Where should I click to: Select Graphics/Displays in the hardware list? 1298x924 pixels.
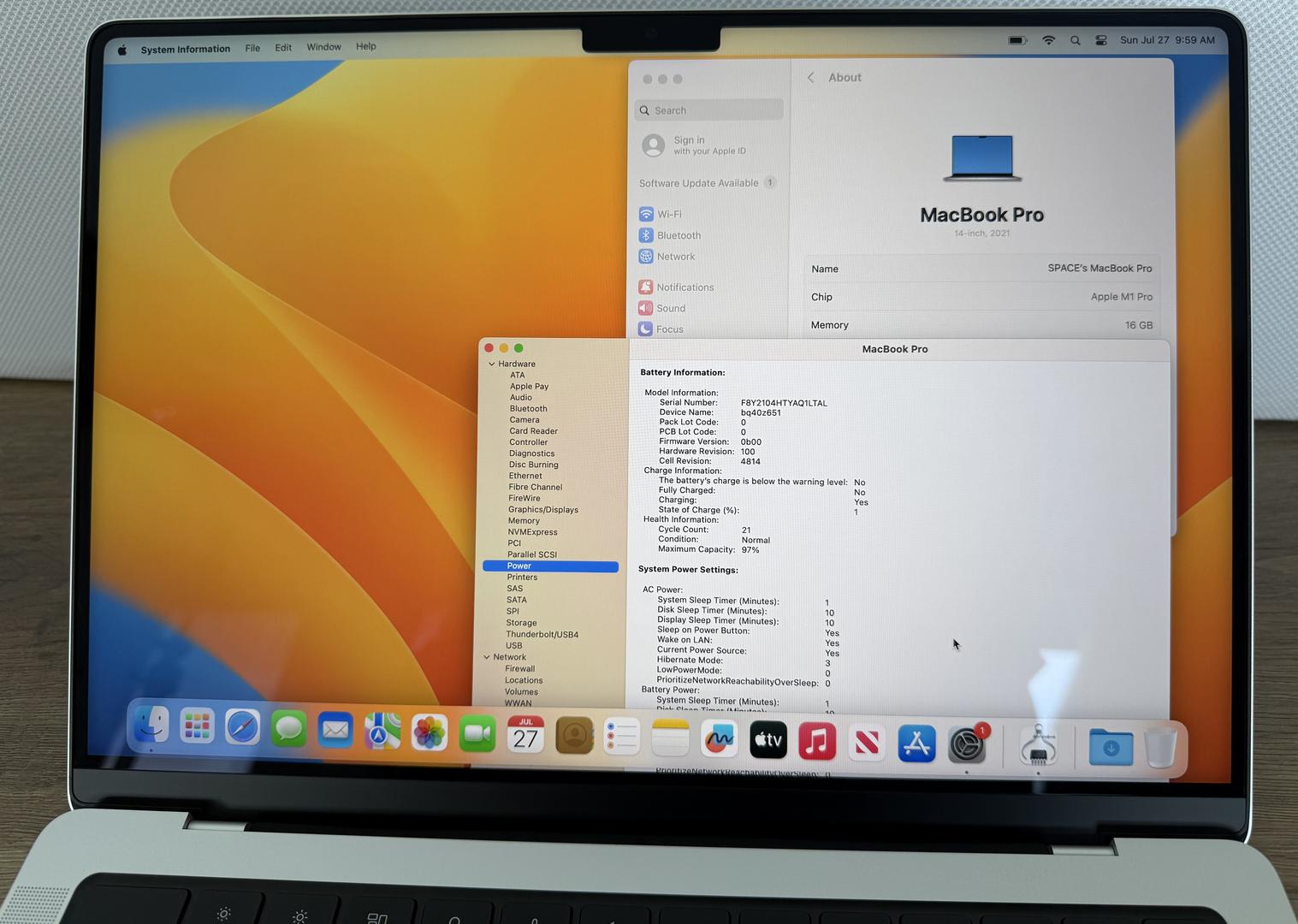pyautogui.click(x=543, y=509)
